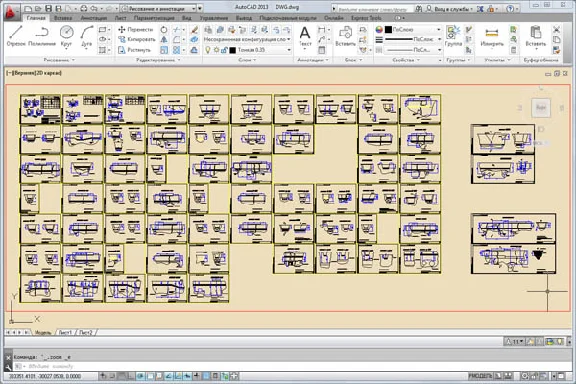Open the layer state configuration dropdown
Screen dimensions: 576x384
point(247,39)
